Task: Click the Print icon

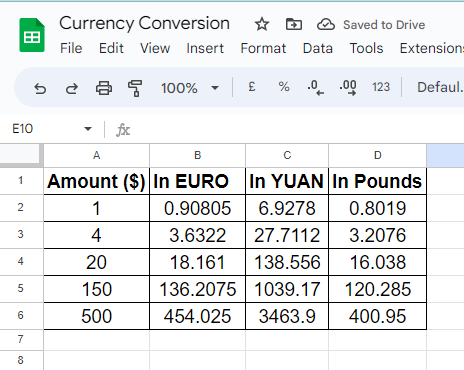Action: (104, 88)
